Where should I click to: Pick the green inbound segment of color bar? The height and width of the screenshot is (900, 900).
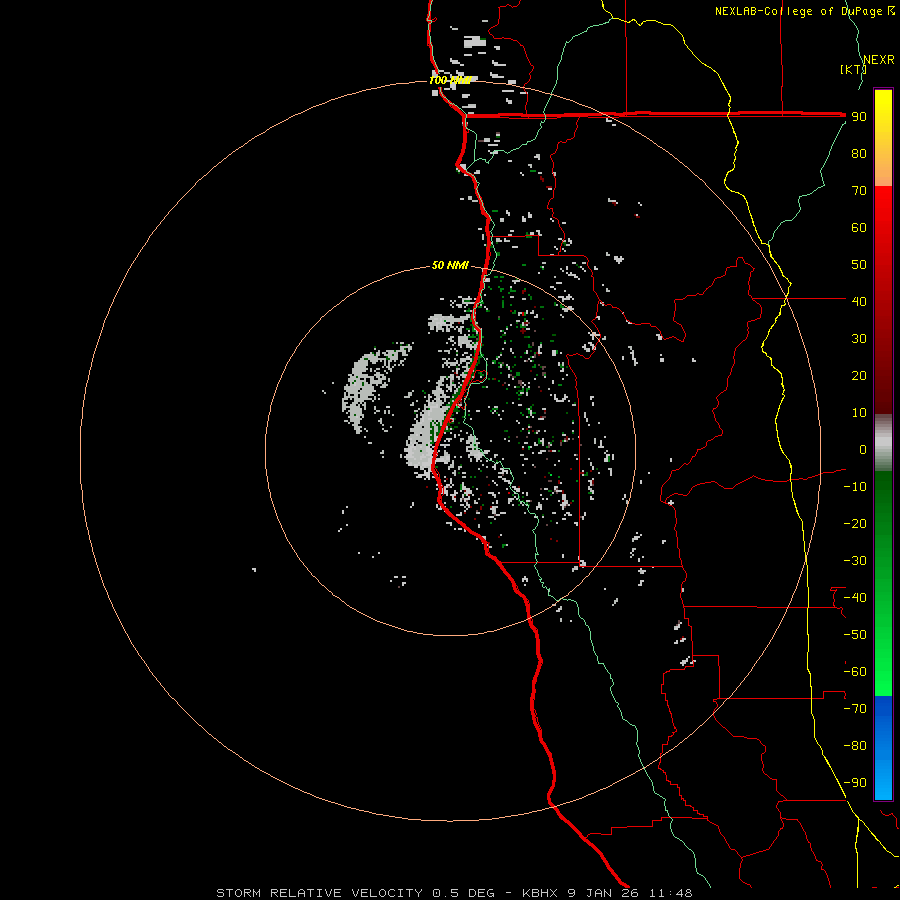click(883, 583)
